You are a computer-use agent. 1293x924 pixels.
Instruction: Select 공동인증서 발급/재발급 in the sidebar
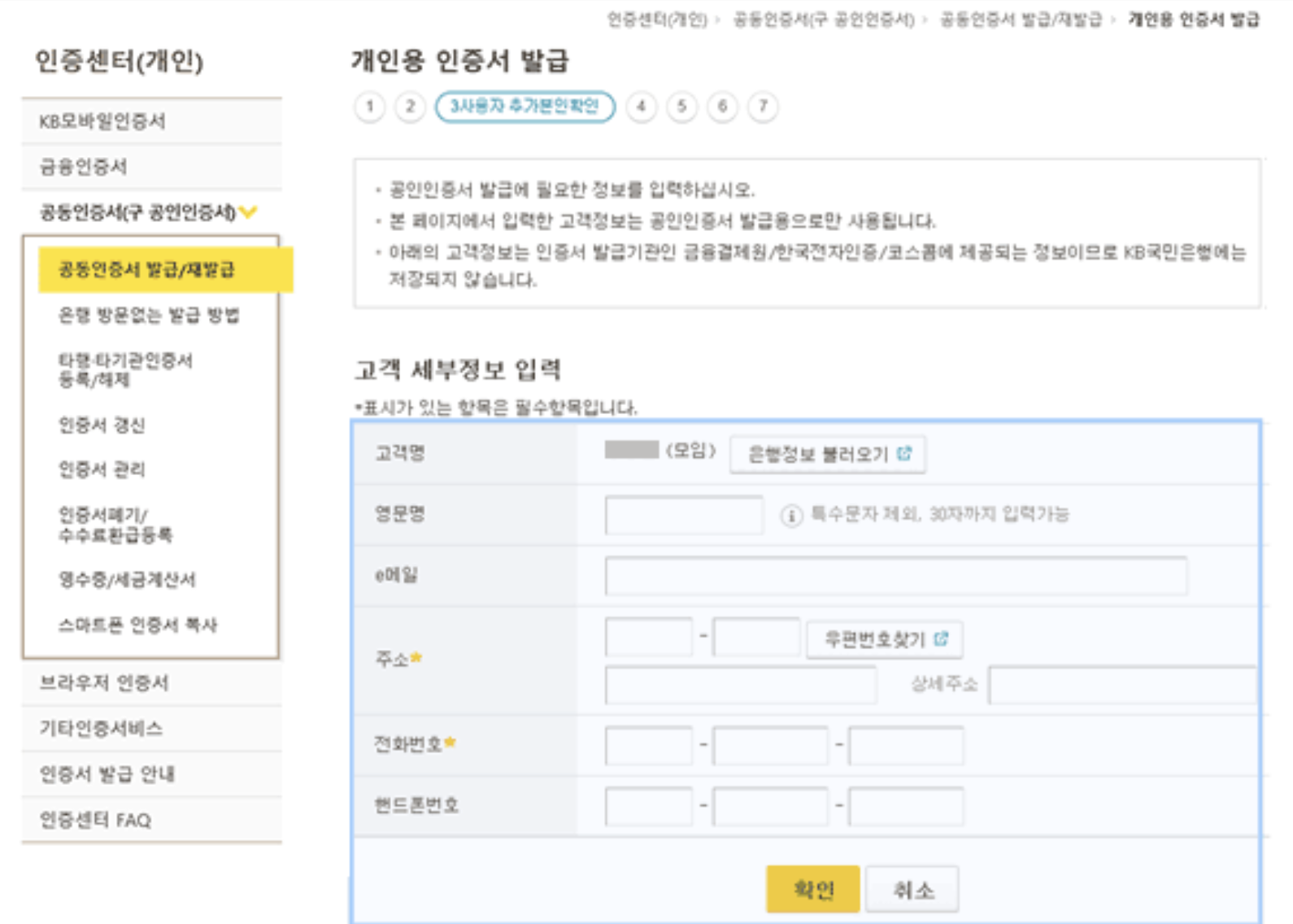pyautogui.click(x=146, y=269)
